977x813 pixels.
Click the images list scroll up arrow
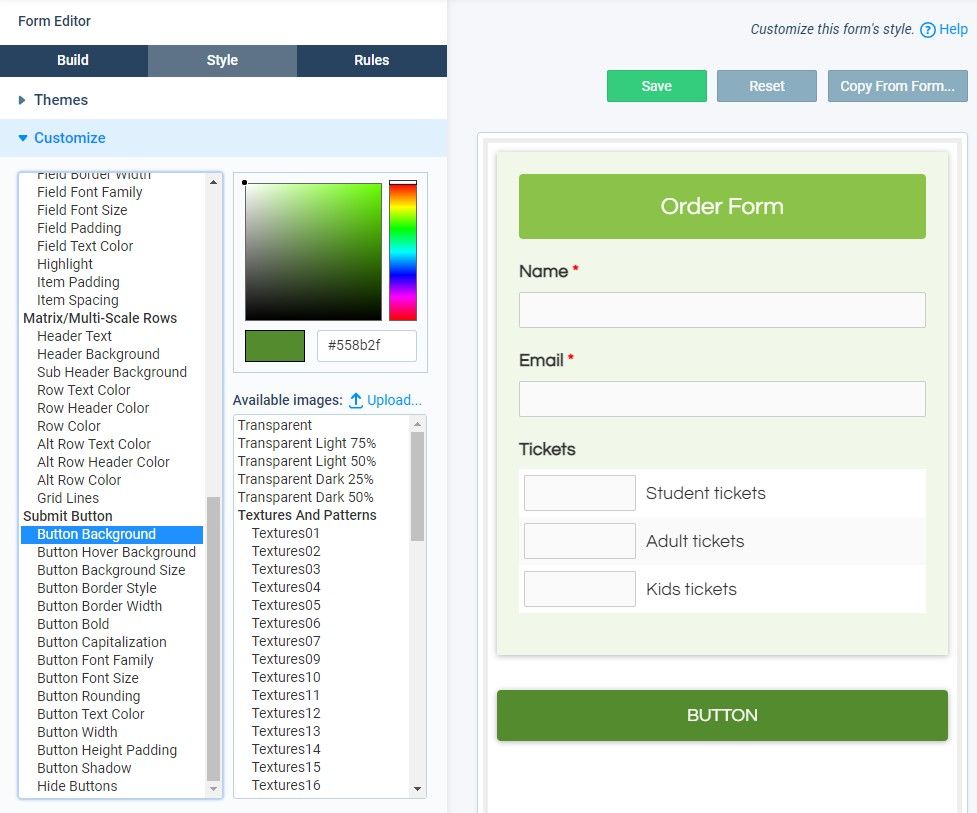tap(417, 424)
